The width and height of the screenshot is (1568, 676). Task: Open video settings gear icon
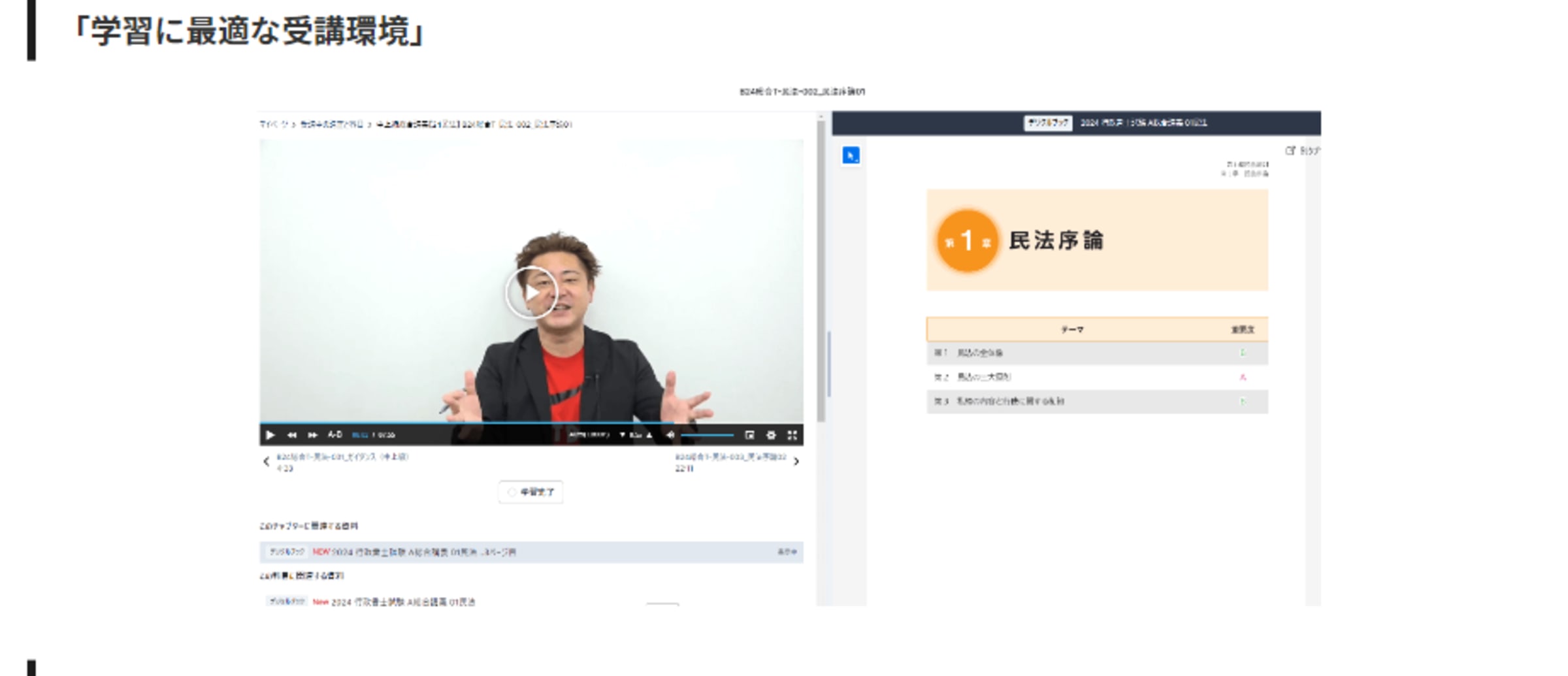(x=771, y=435)
